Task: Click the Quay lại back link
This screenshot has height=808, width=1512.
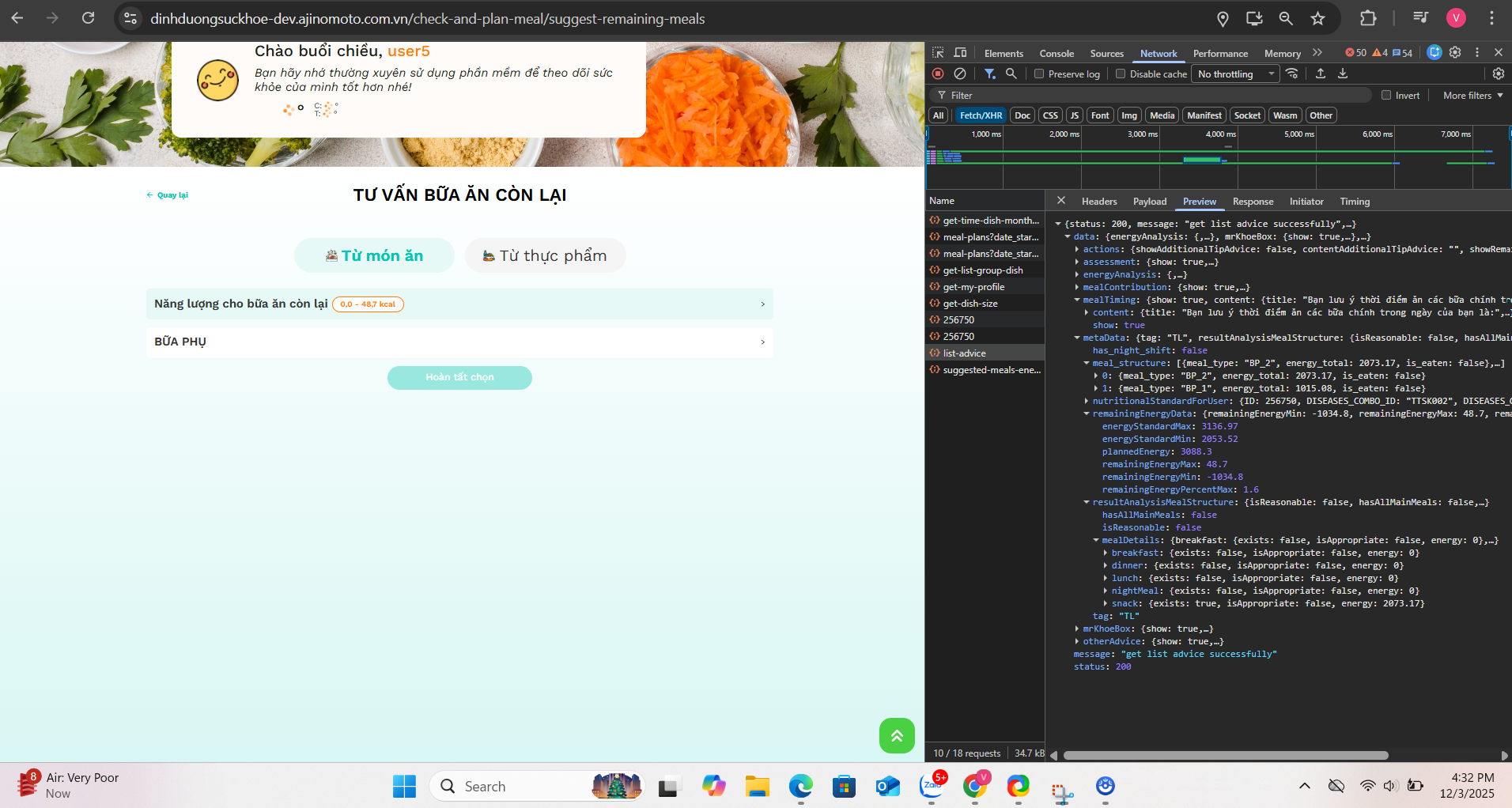Action: click(x=168, y=195)
